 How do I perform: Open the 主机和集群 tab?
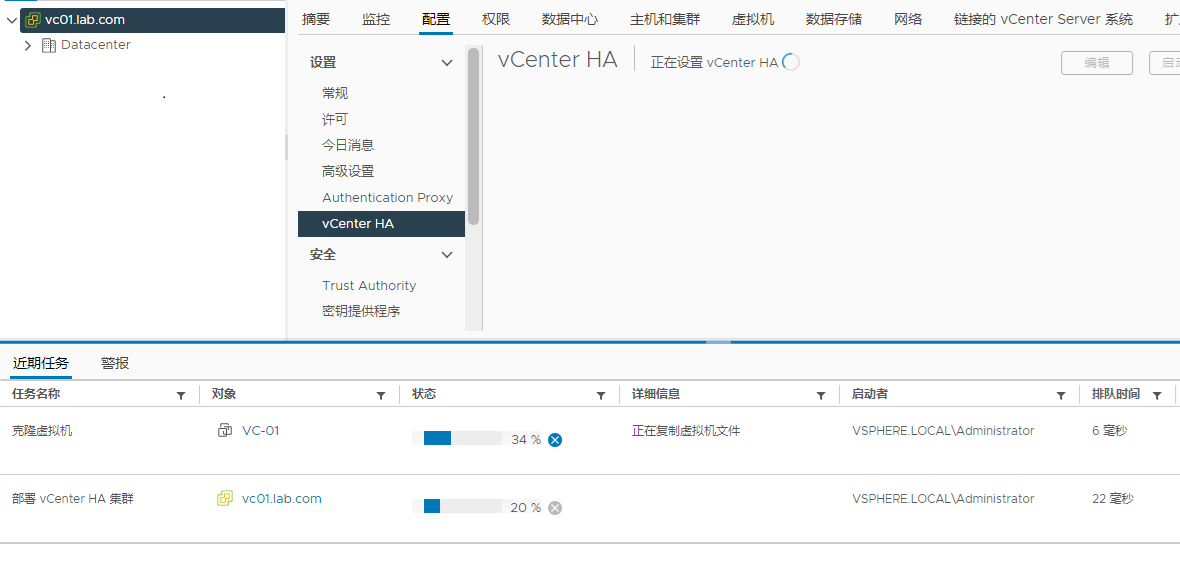[x=665, y=20]
